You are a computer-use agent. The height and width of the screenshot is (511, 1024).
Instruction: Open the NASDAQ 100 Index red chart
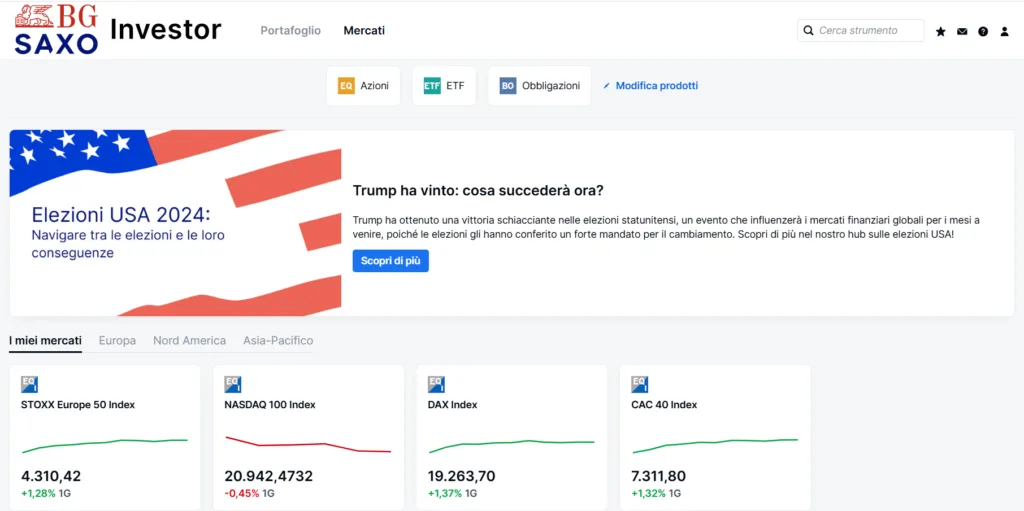click(x=308, y=444)
